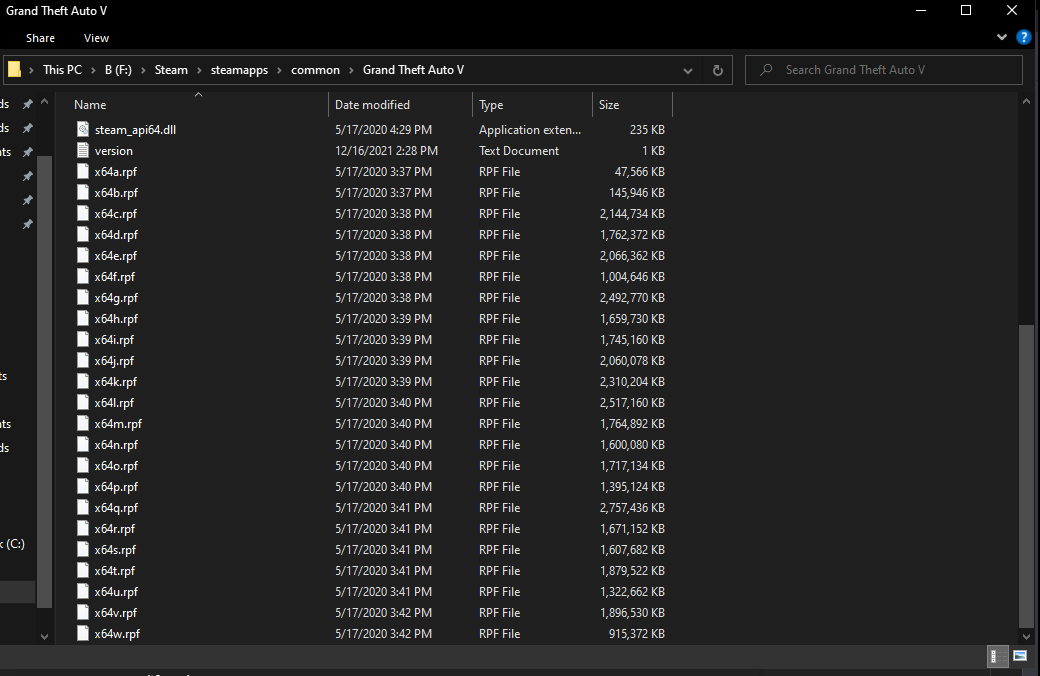Select the x64v.rpf file name
This screenshot has height=676, width=1040.
click(x=115, y=613)
